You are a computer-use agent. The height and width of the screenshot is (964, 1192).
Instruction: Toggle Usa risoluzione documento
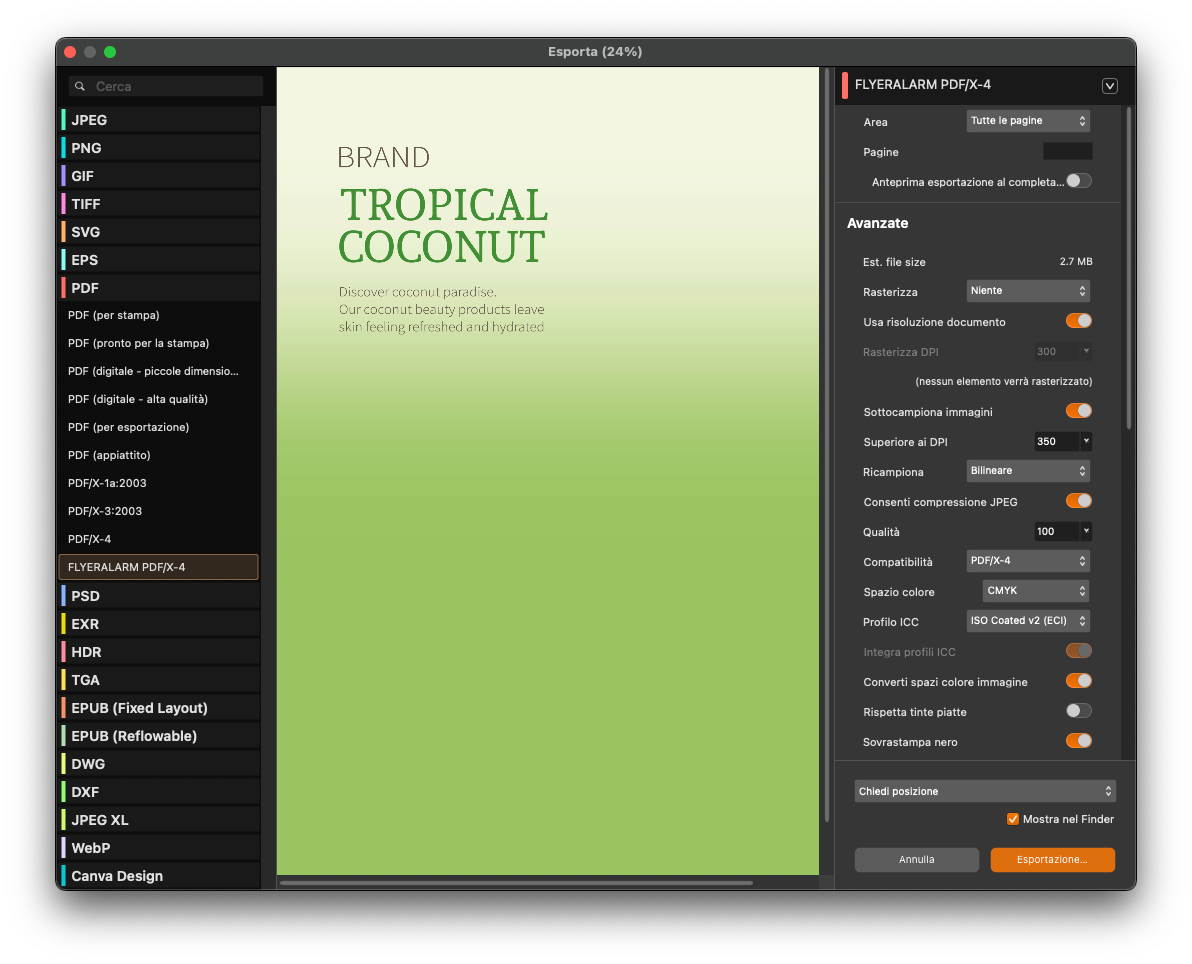click(x=1079, y=321)
